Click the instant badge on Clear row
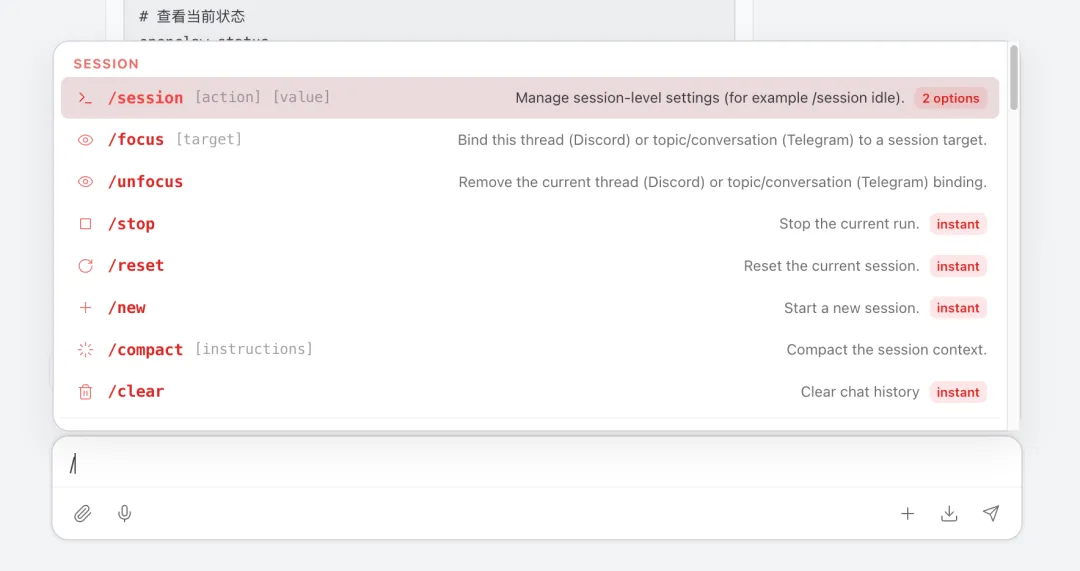This screenshot has height=571, width=1080. point(958,392)
